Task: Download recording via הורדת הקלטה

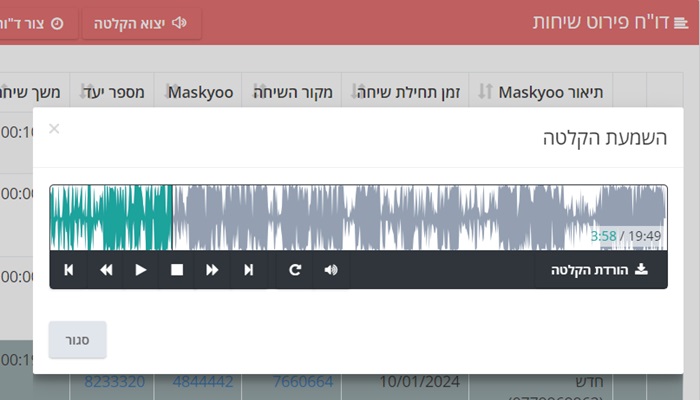Action: [599, 270]
